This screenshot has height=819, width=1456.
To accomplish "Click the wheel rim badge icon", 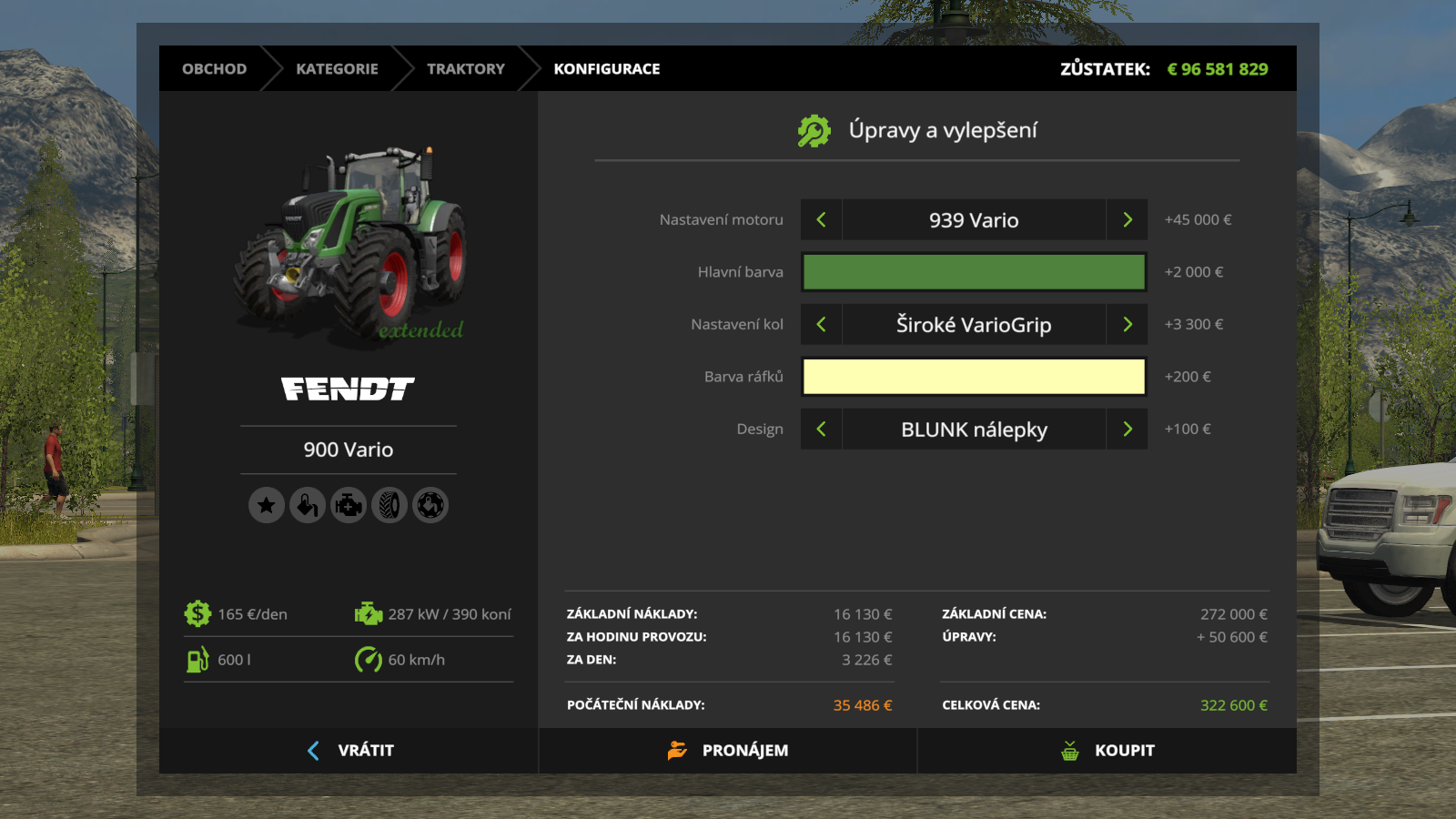I will [x=430, y=505].
